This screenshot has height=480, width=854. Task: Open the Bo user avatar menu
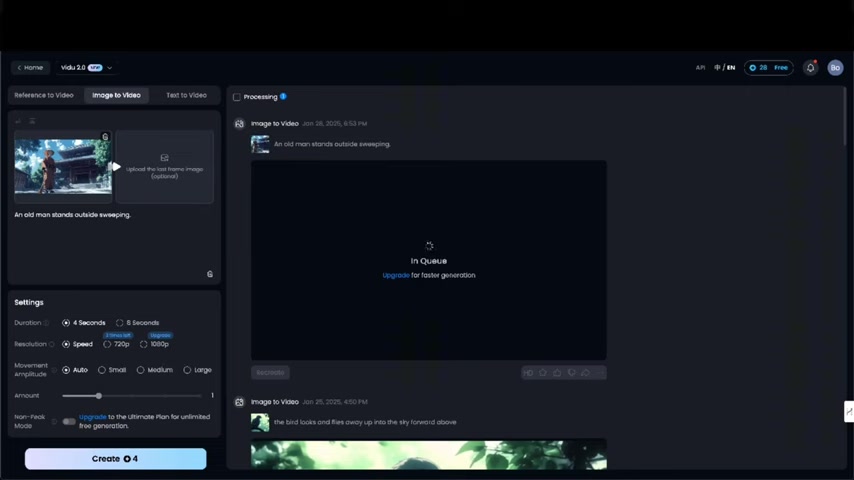tap(835, 68)
